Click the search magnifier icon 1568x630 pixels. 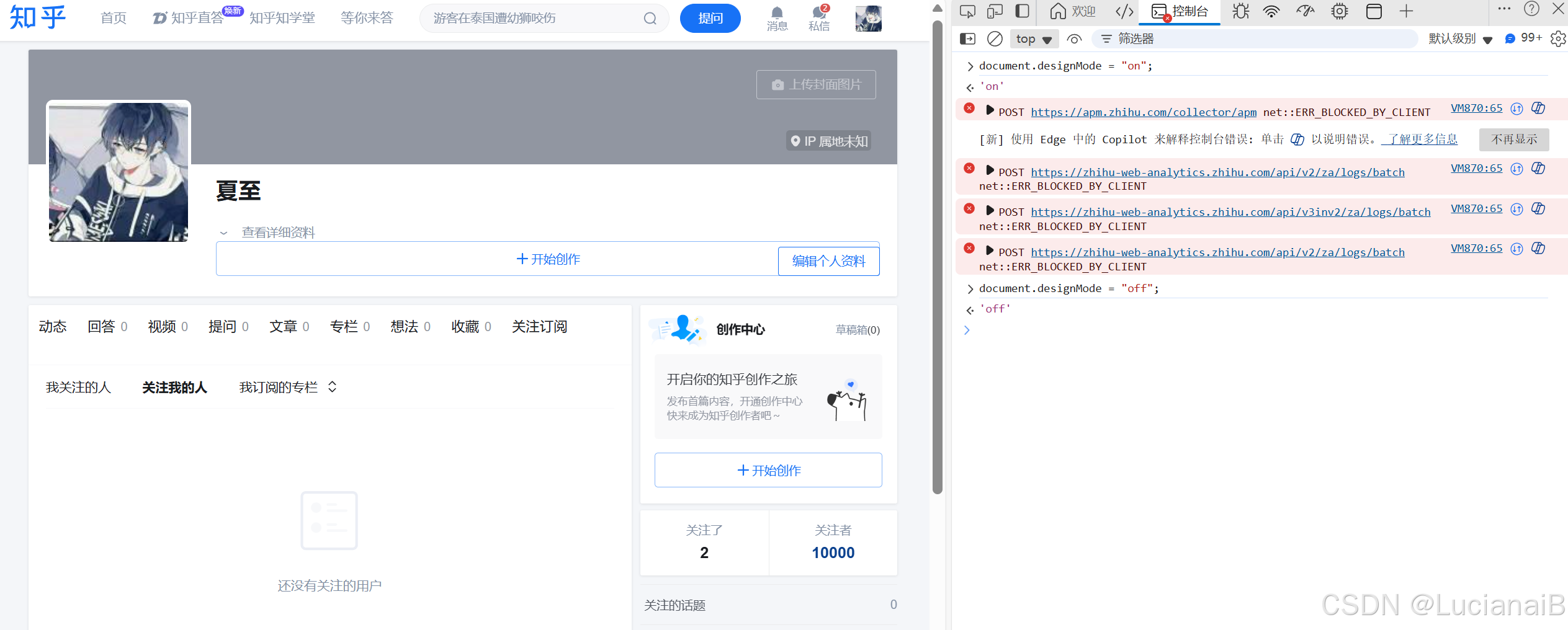coord(650,19)
